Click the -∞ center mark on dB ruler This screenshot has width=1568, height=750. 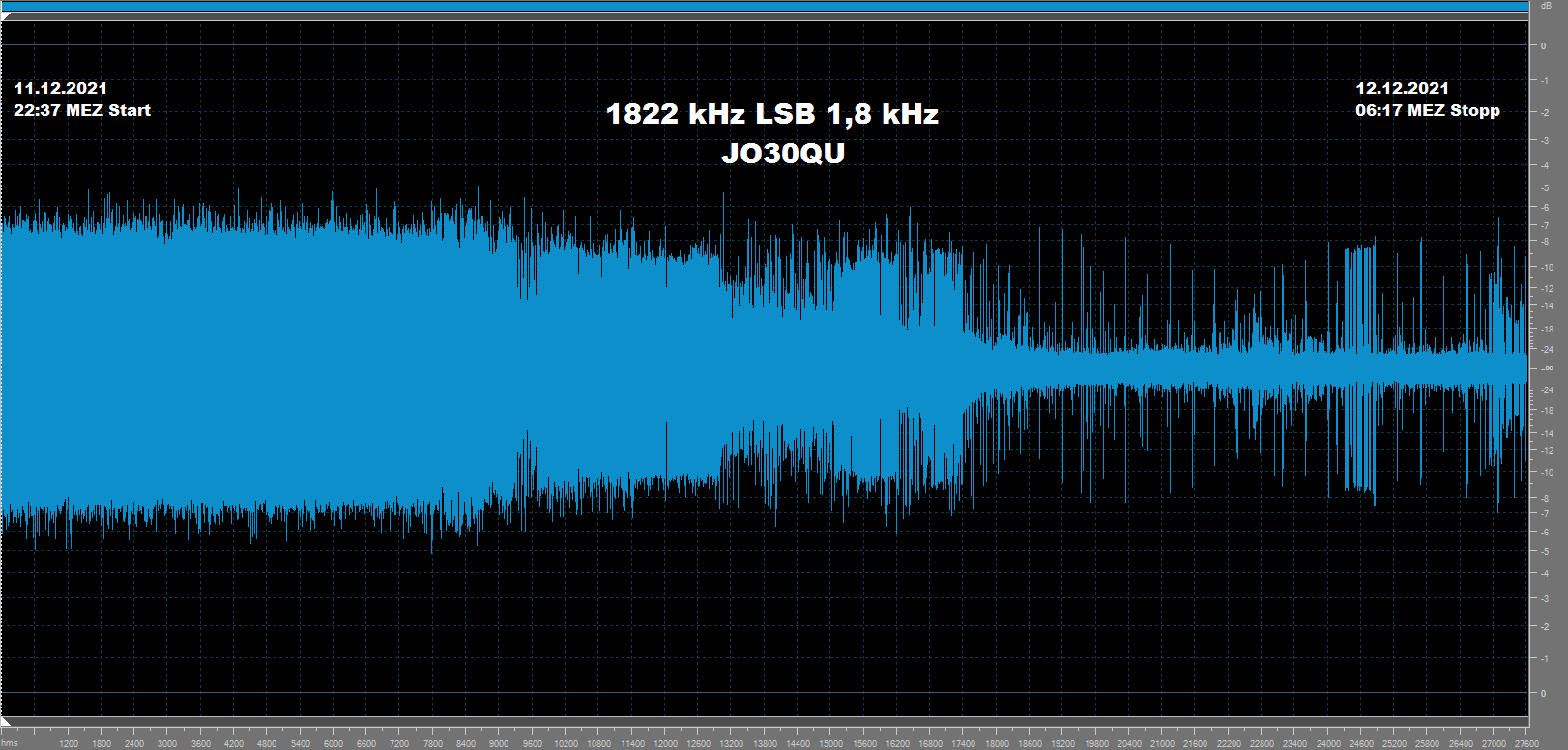1547,368
